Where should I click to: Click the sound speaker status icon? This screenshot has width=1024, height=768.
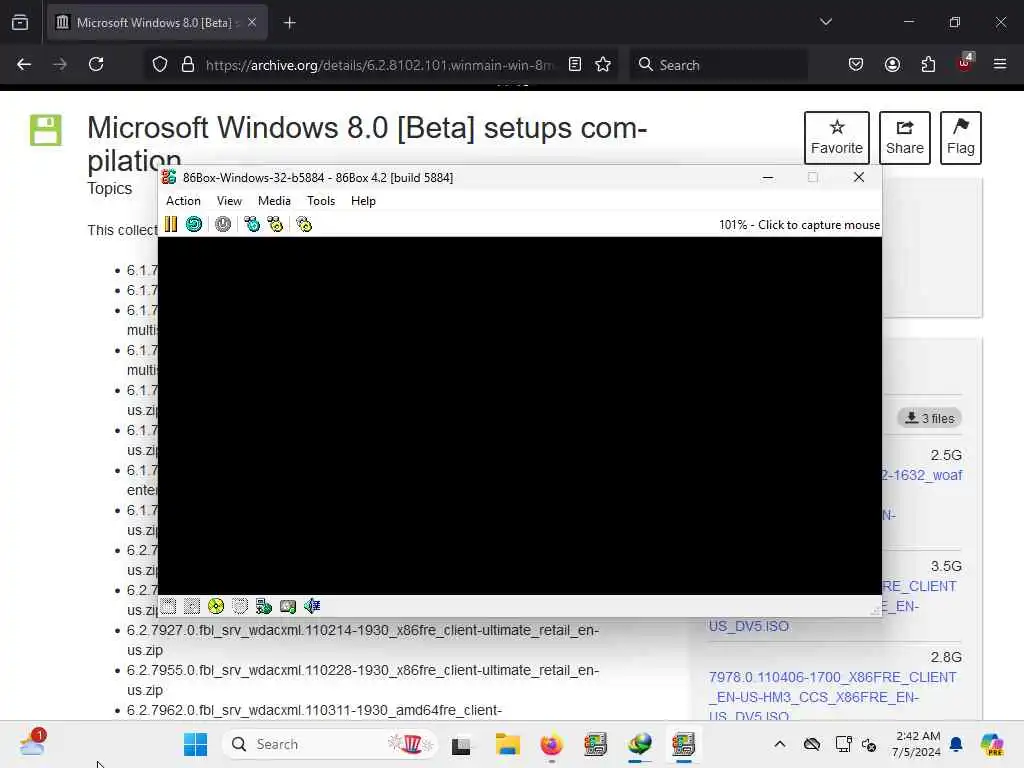point(312,606)
